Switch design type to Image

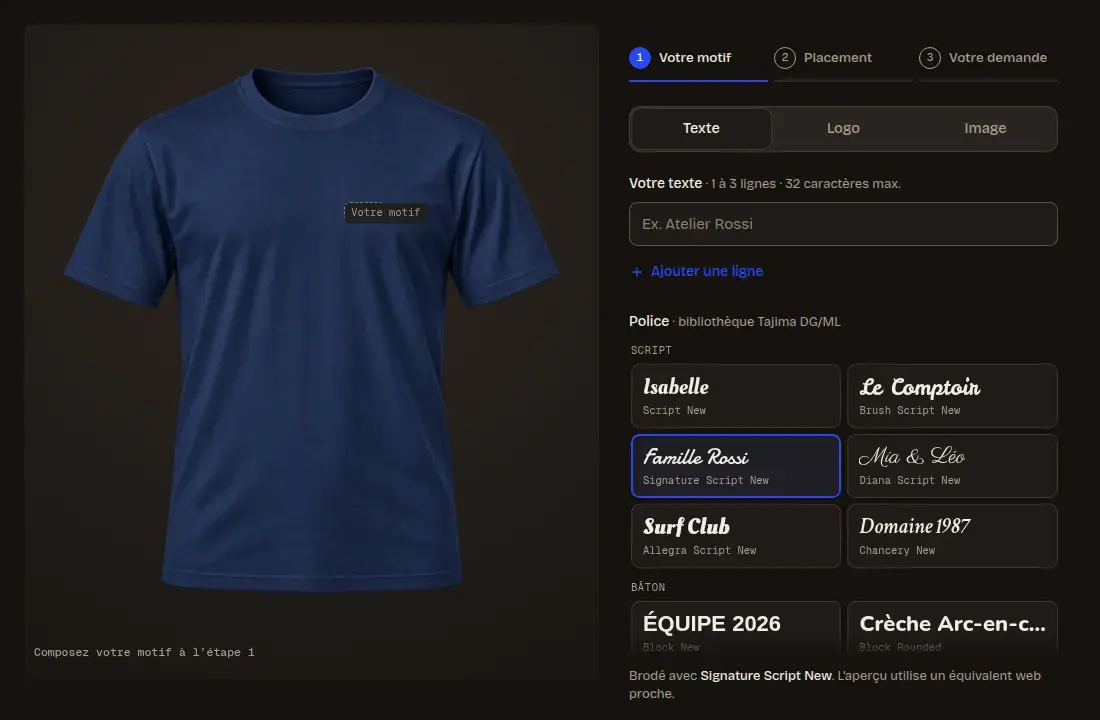coord(985,128)
